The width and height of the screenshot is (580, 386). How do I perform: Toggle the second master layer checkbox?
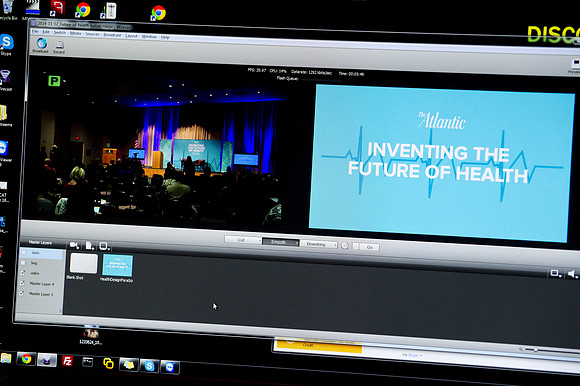[x=23, y=263]
